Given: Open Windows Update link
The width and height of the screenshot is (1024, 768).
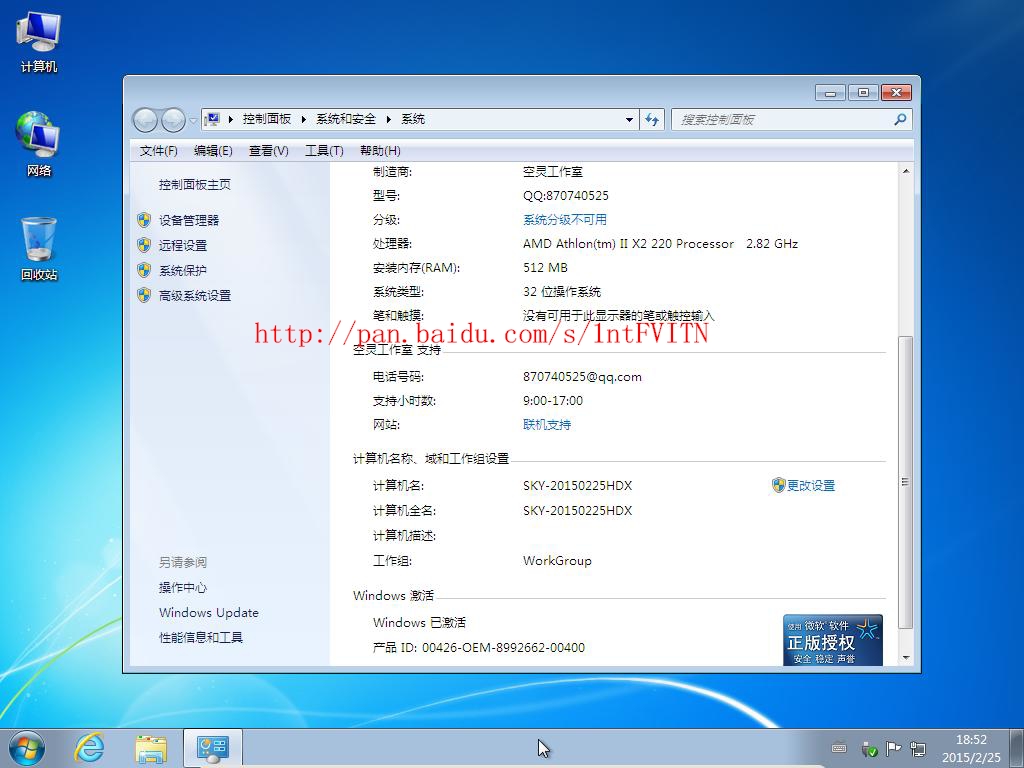Looking at the screenshot, I should point(208,613).
